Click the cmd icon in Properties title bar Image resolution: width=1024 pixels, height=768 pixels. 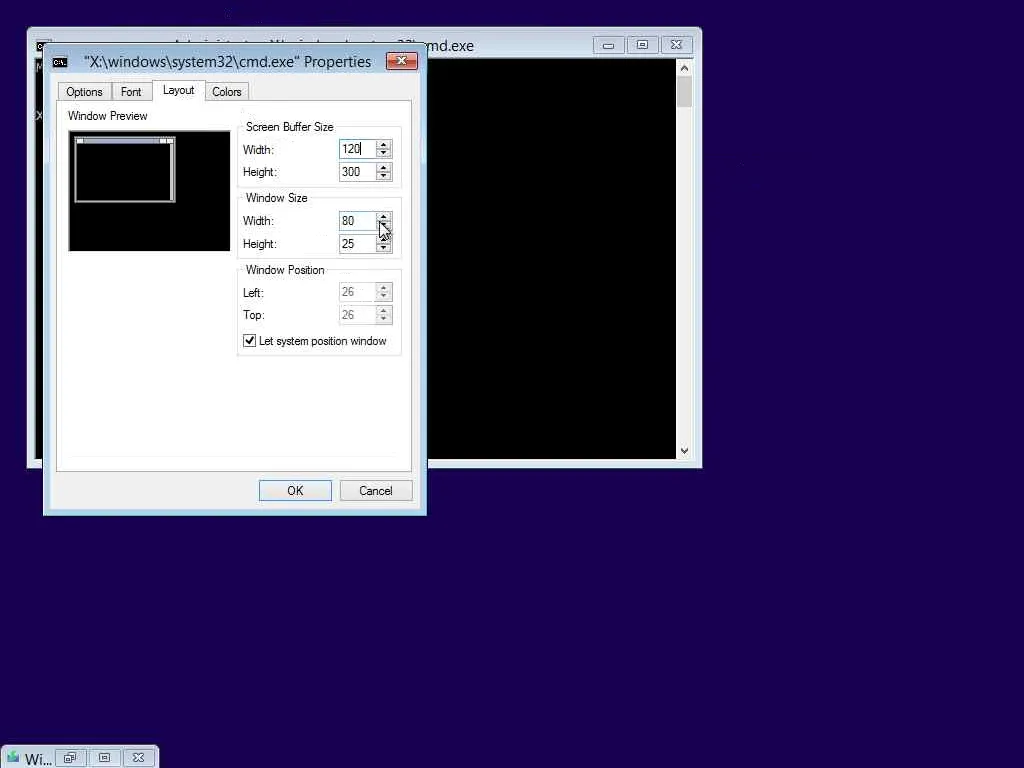click(60, 62)
